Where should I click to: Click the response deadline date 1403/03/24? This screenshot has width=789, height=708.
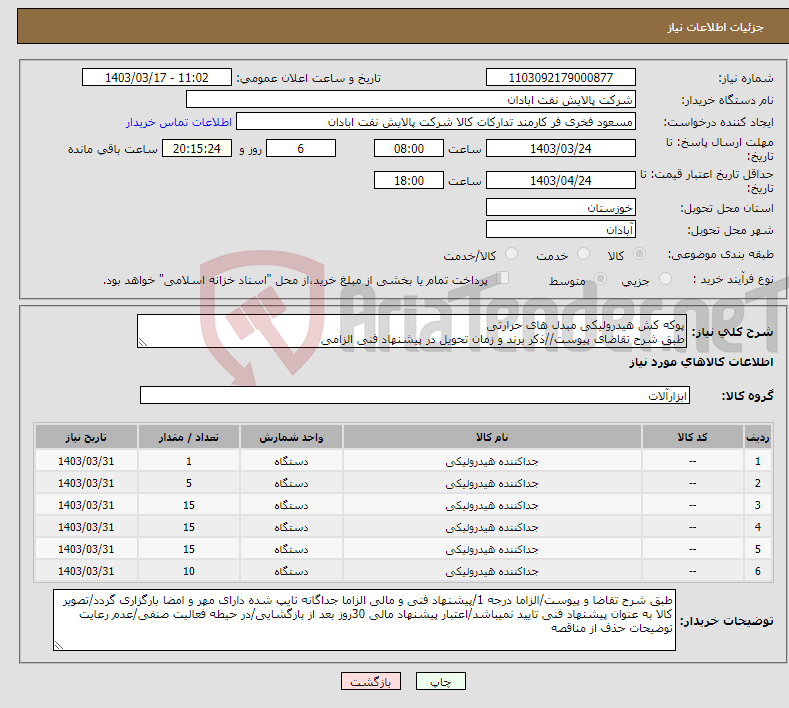pyautogui.click(x=561, y=148)
